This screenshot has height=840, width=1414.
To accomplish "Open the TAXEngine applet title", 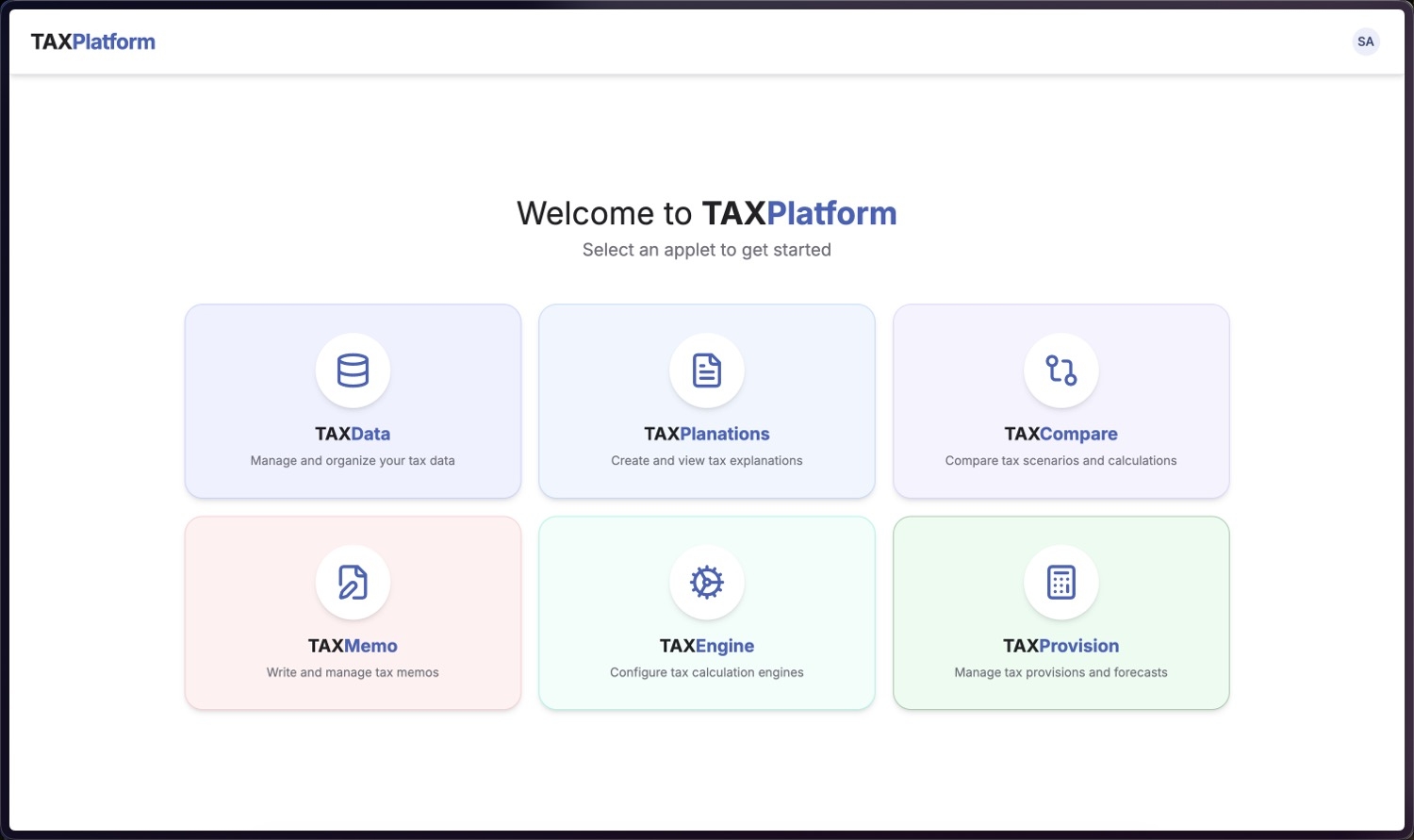I will 707,646.
